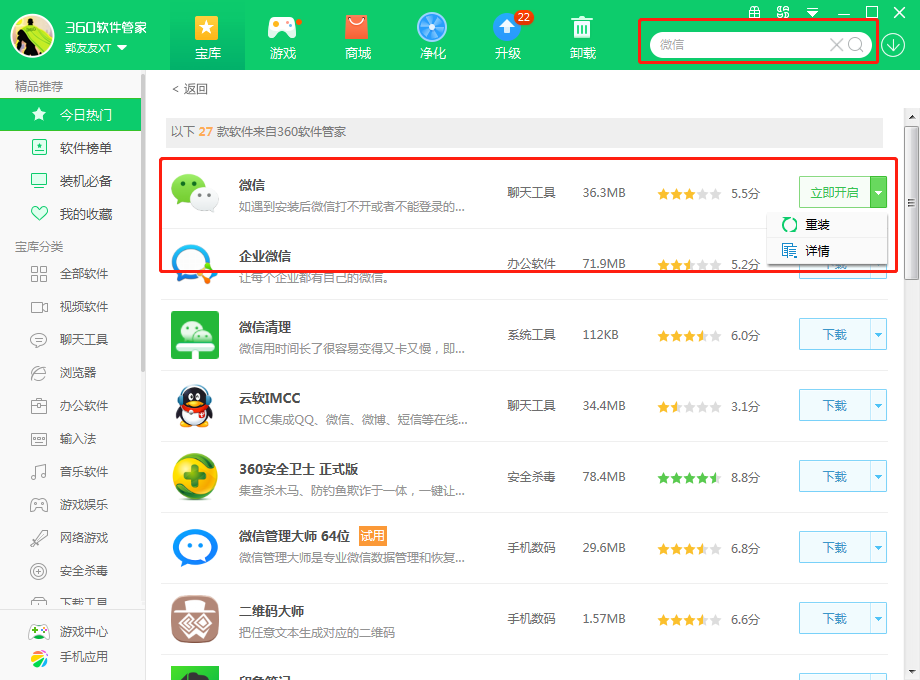Select 安全杀毒 category in sidebar
Screen dimensions: 920x680
tap(70, 570)
